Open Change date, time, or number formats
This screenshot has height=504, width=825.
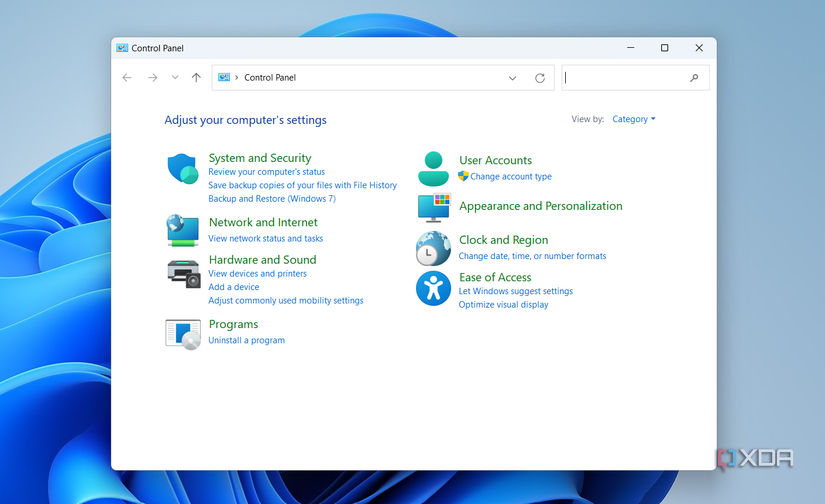532,256
